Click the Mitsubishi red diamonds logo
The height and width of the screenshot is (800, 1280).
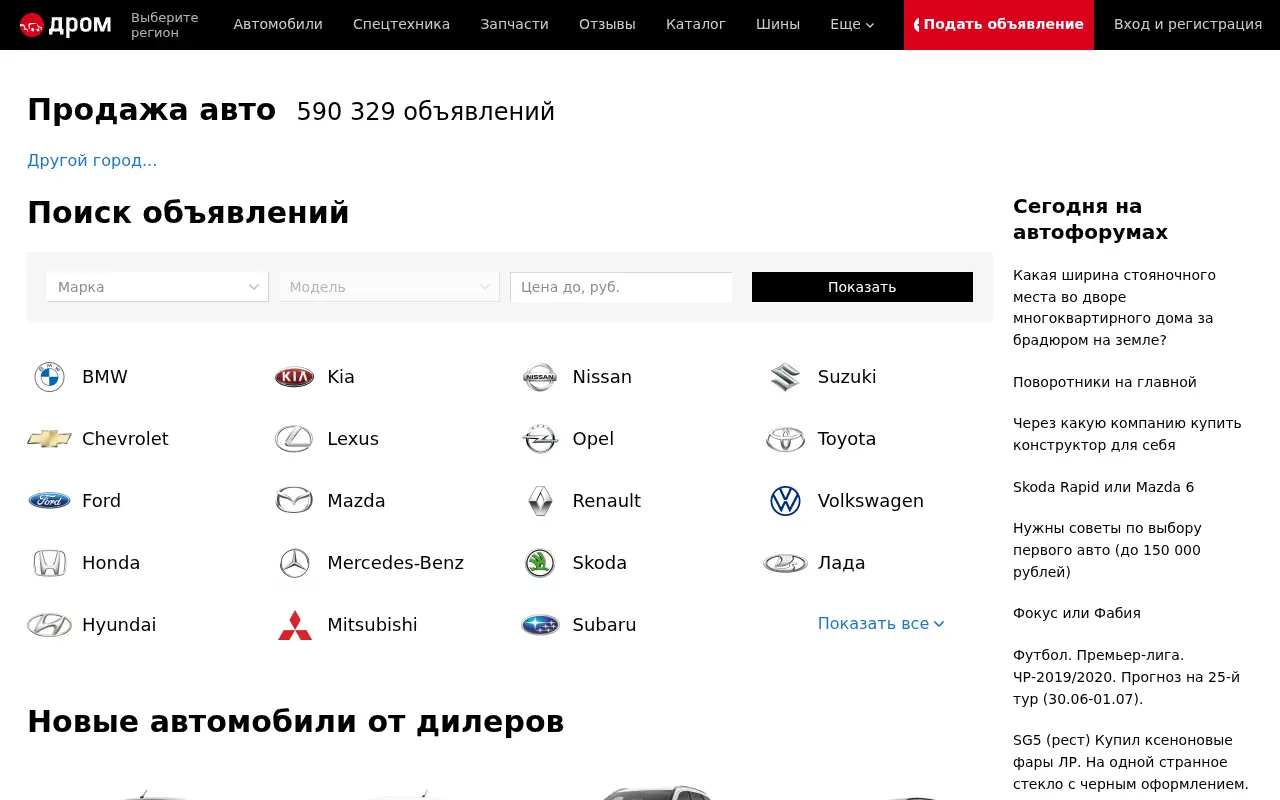294,625
